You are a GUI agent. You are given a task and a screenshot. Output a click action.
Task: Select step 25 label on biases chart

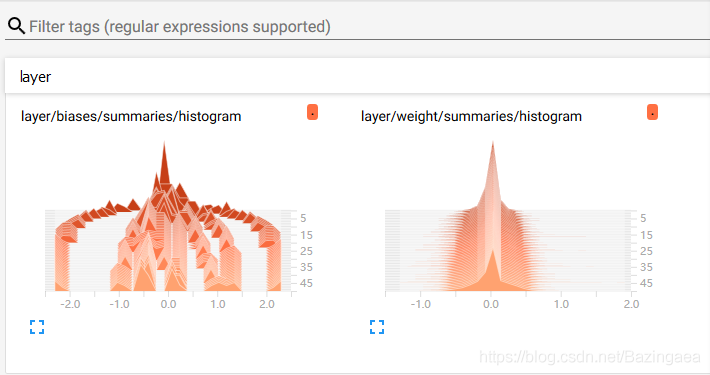pyautogui.click(x=306, y=251)
